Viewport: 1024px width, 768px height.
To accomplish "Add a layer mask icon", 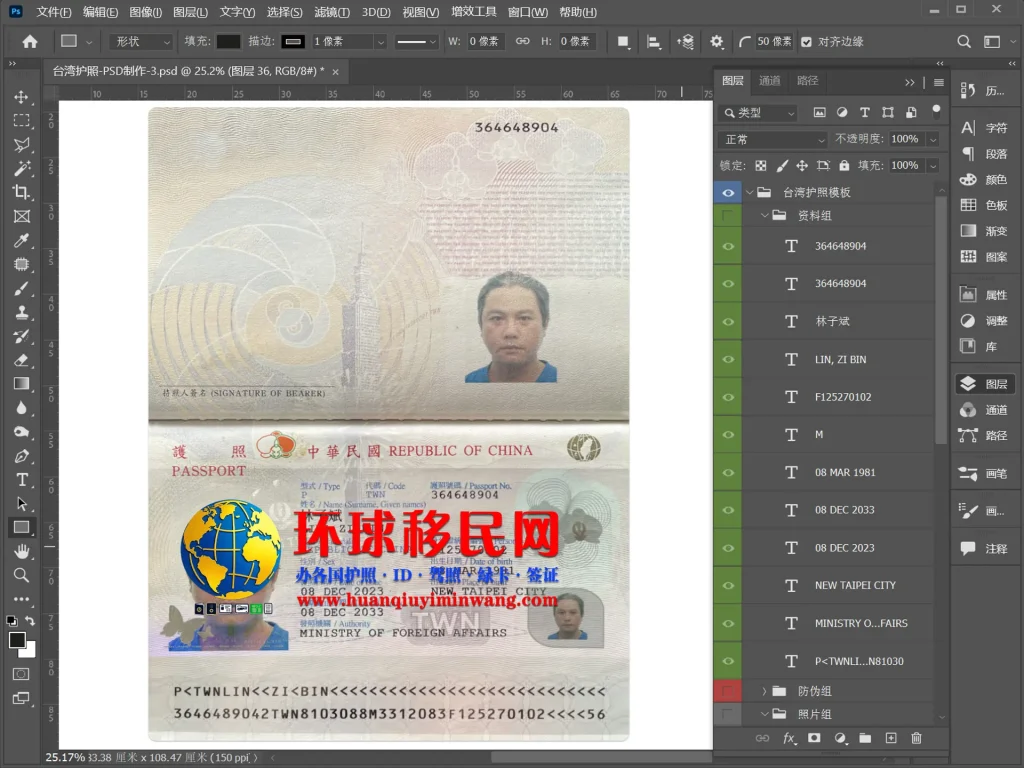I will coord(814,739).
